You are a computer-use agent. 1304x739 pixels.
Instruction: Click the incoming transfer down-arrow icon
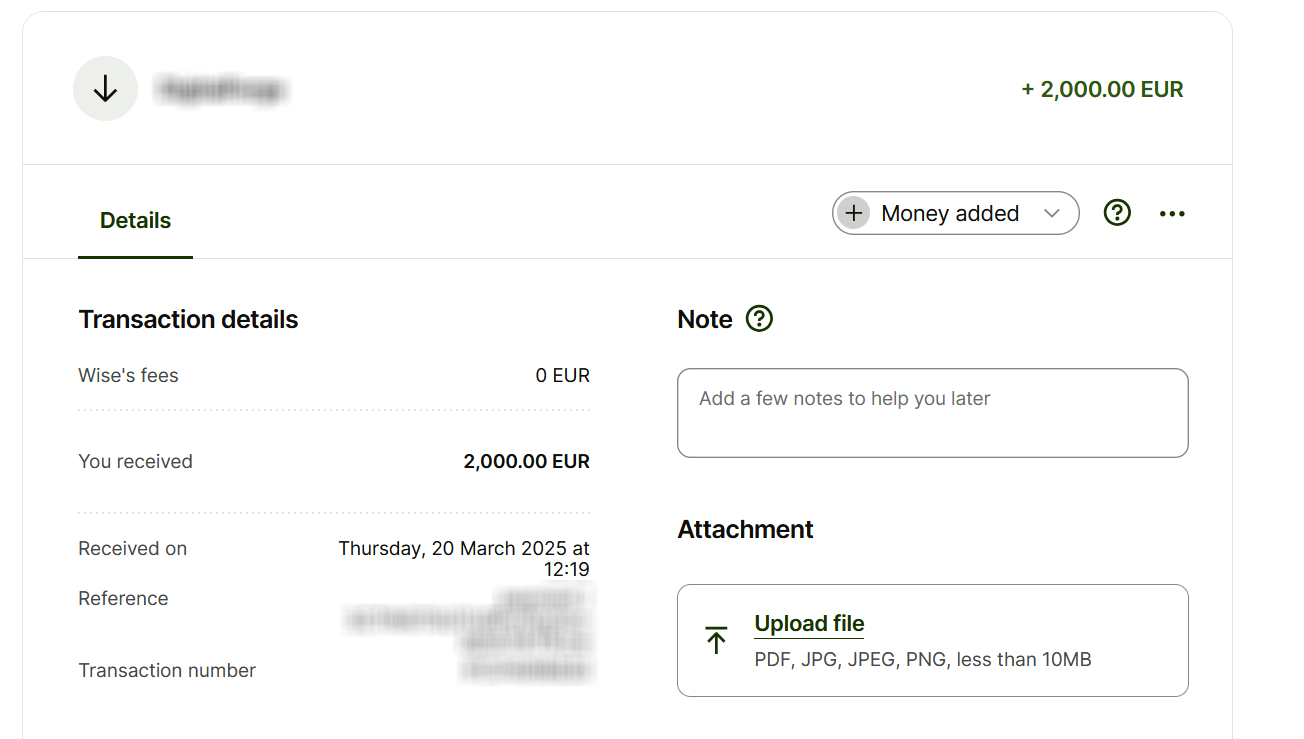pos(105,89)
